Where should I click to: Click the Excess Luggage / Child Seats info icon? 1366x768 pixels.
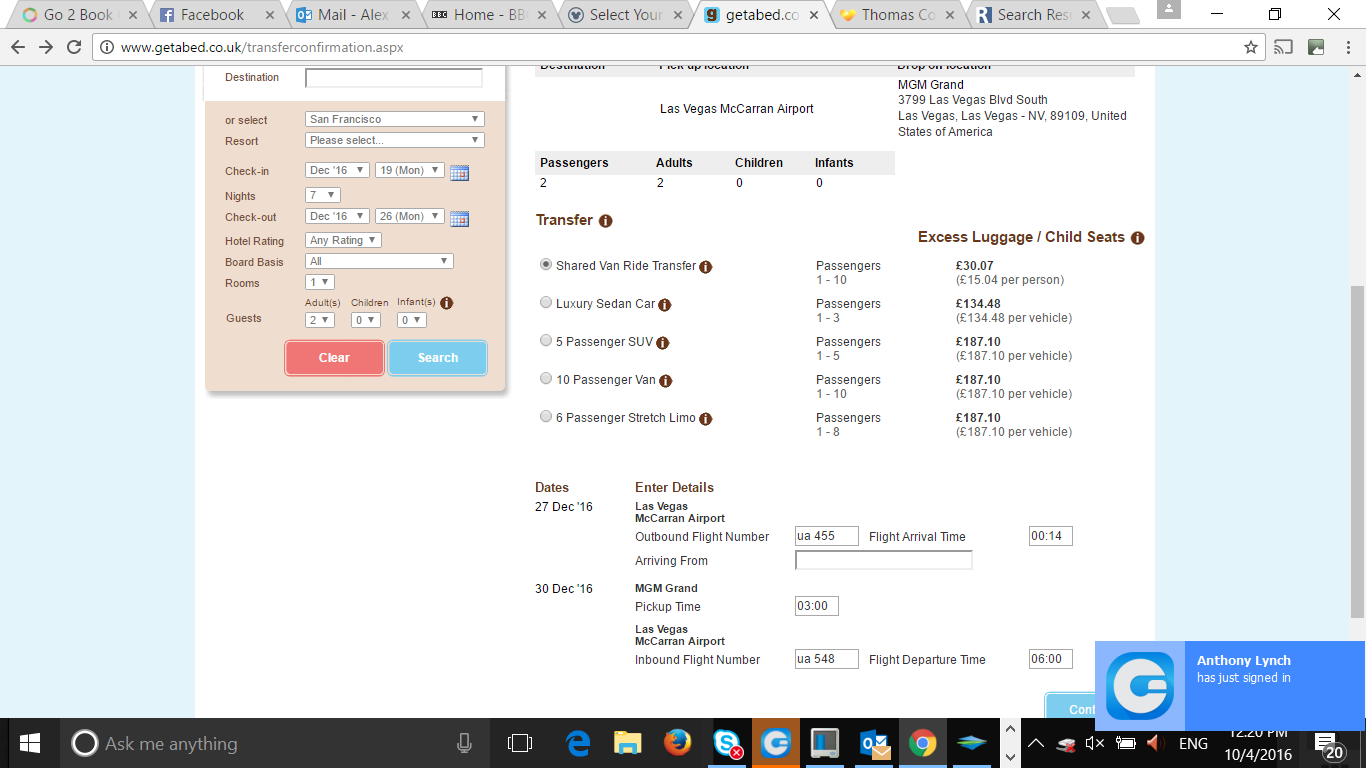click(x=1137, y=238)
